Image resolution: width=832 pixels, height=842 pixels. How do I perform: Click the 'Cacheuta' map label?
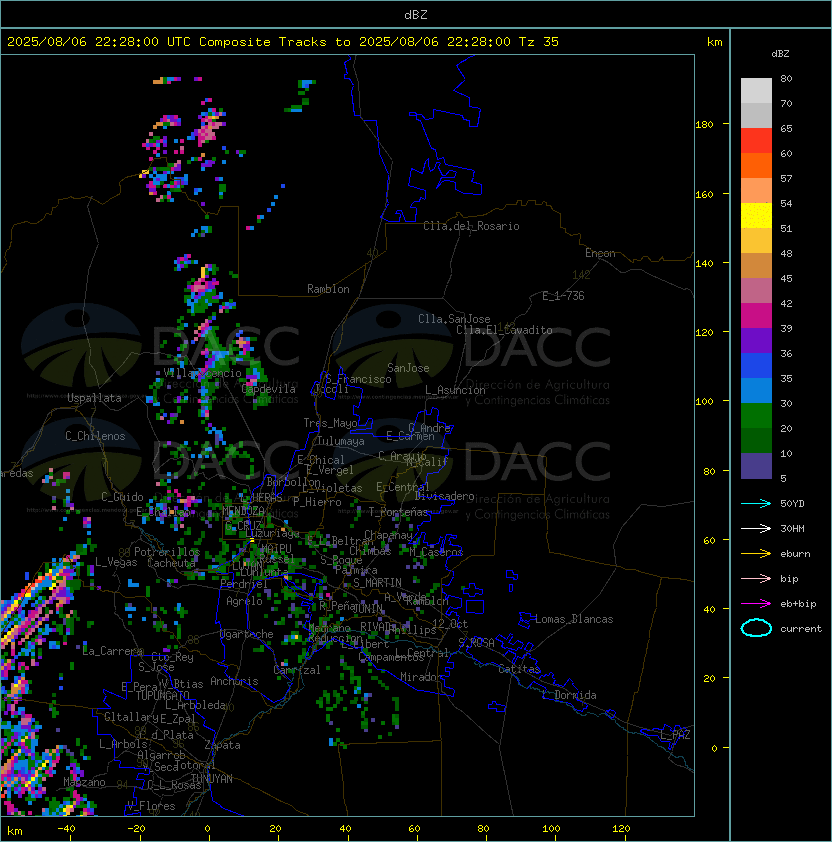(x=171, y=563)
